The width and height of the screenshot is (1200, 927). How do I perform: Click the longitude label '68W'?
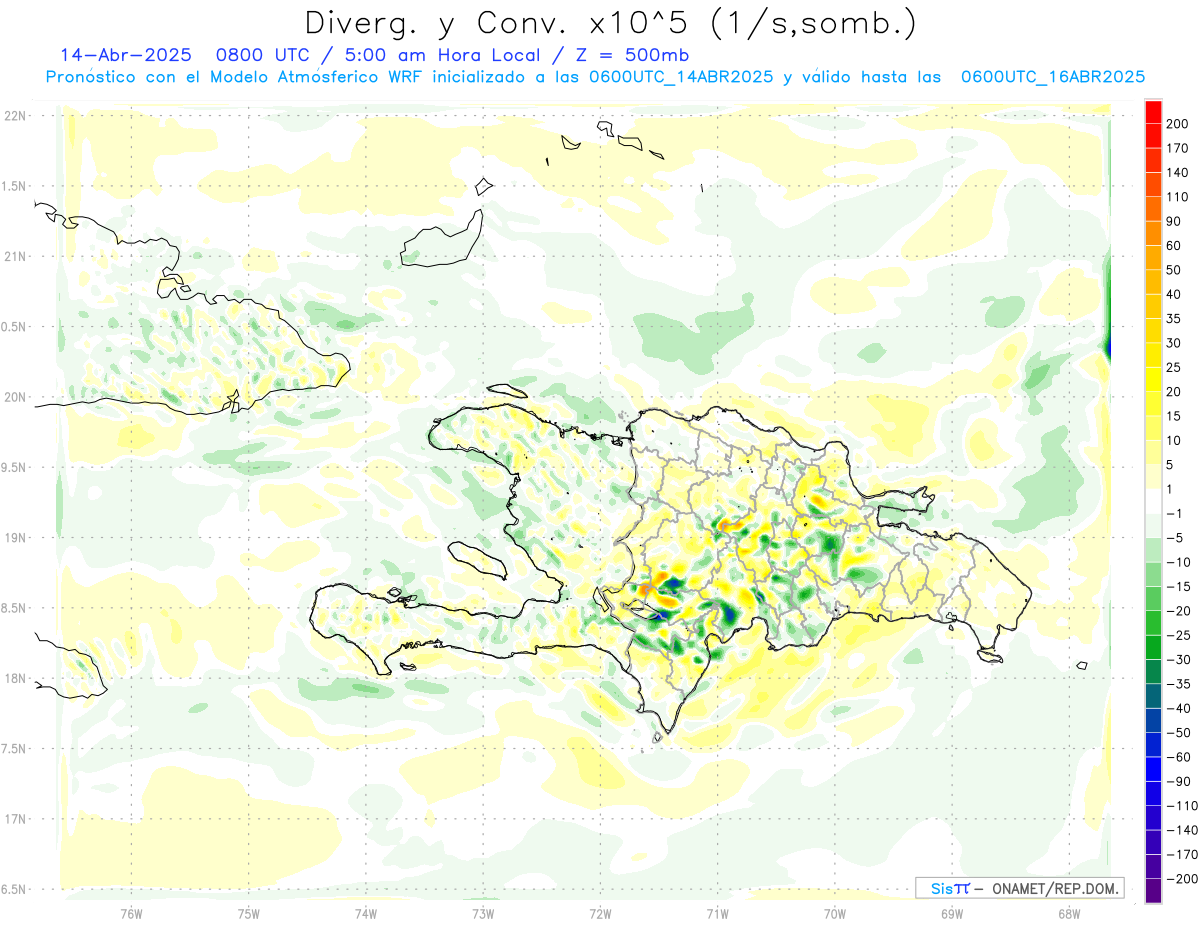pos(1069,913)
